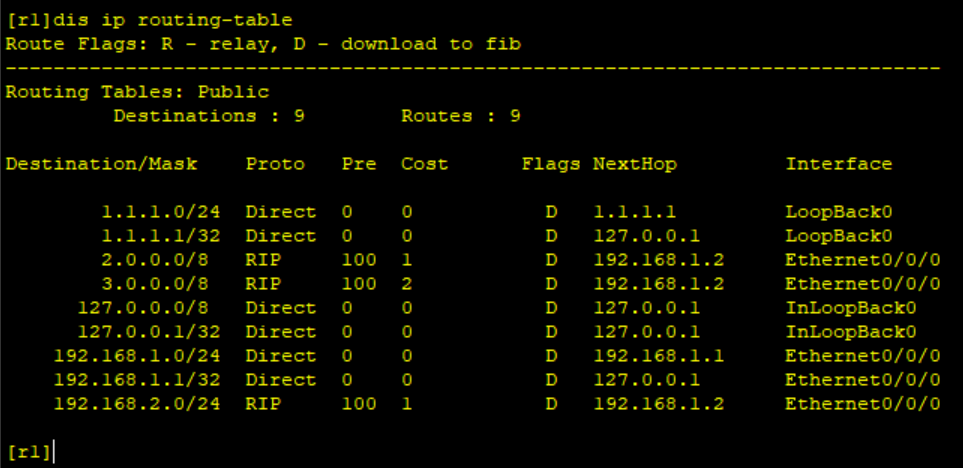Click the 'Cost' column header
Screen dimensions: 963x468
pyautogui.click(x=424, y=164)
